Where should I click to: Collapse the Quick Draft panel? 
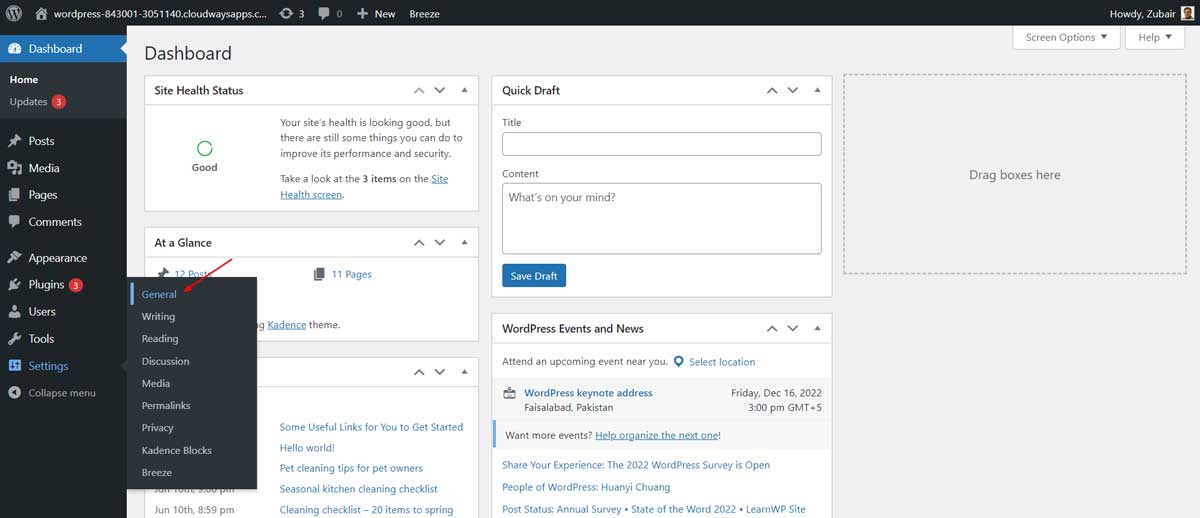tap(816, 90)
